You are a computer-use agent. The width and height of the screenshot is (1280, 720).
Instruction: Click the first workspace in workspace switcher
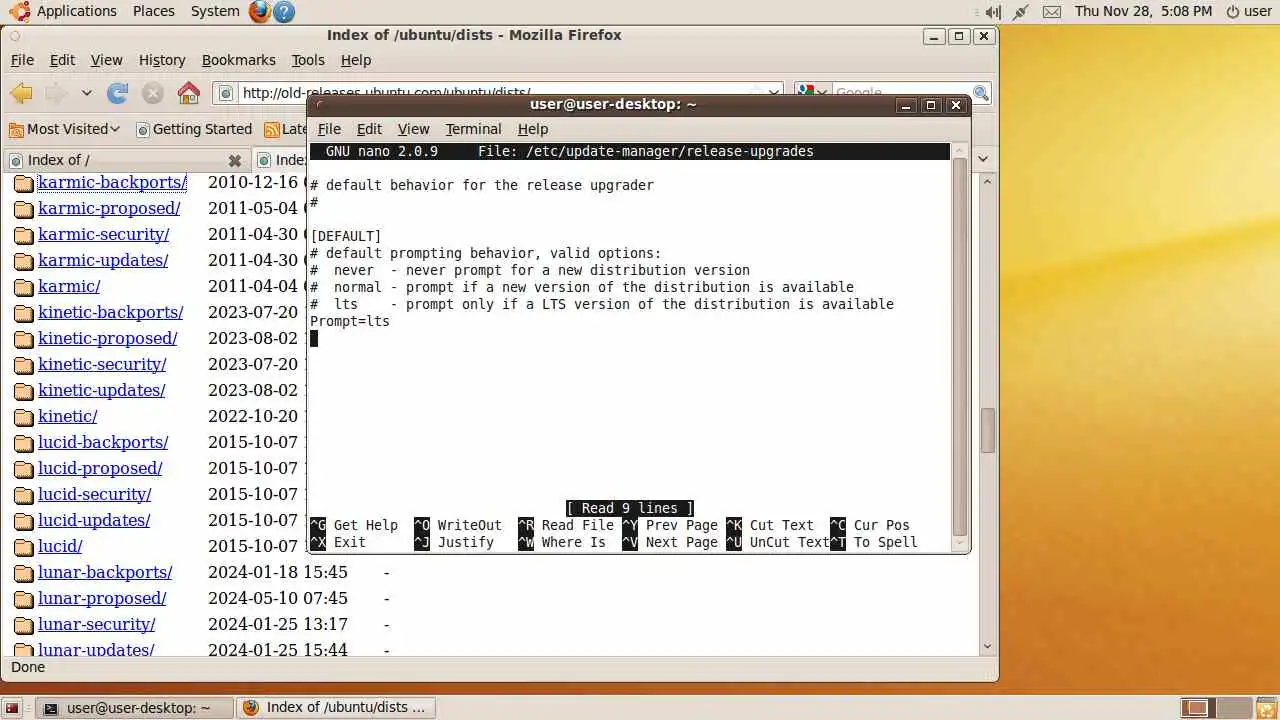click(x=1195, y=708)
